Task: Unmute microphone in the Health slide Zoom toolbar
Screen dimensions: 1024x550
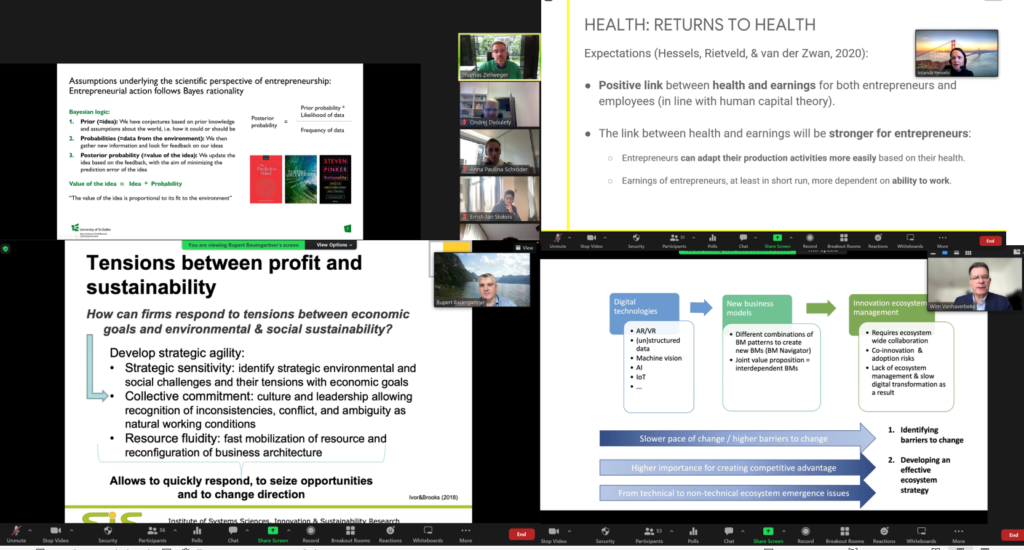Action: (x=558, y=241)
